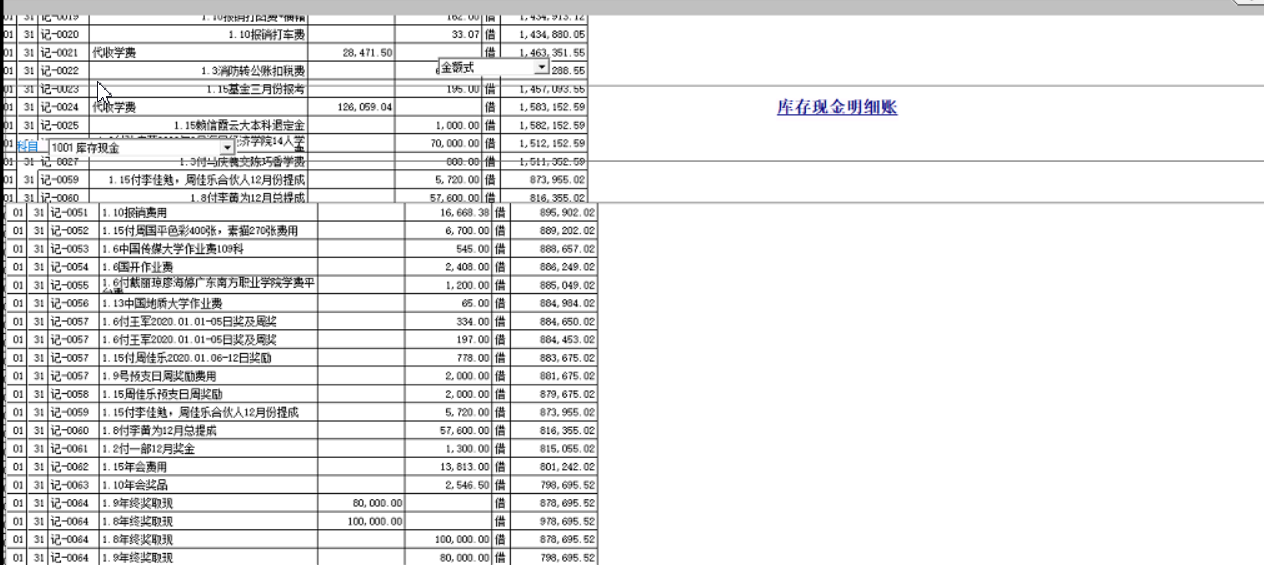Click credit amount 1,300.00
The width and height of the screenshot is (1264, 565).
point(468,448)
